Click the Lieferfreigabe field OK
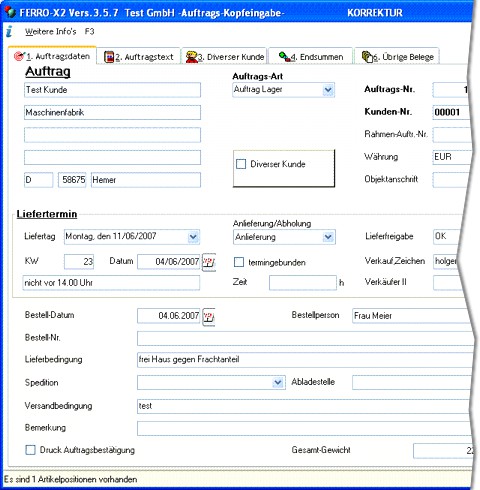 click(x=447, y=236)
